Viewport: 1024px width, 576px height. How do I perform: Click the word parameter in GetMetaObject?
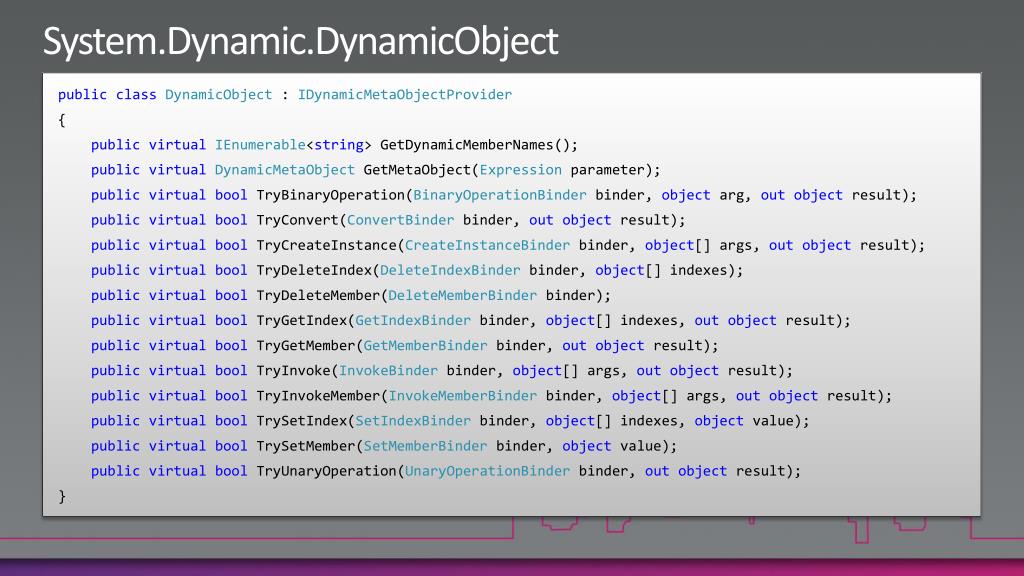point(607,170)
